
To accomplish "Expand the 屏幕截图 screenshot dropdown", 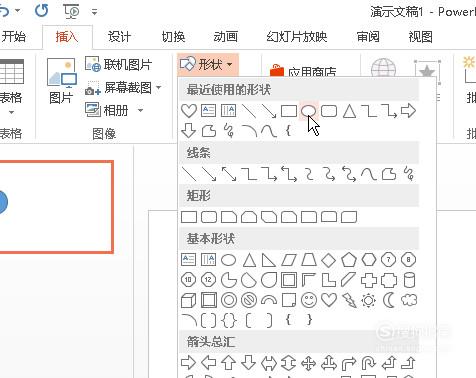I will [159, 88].
